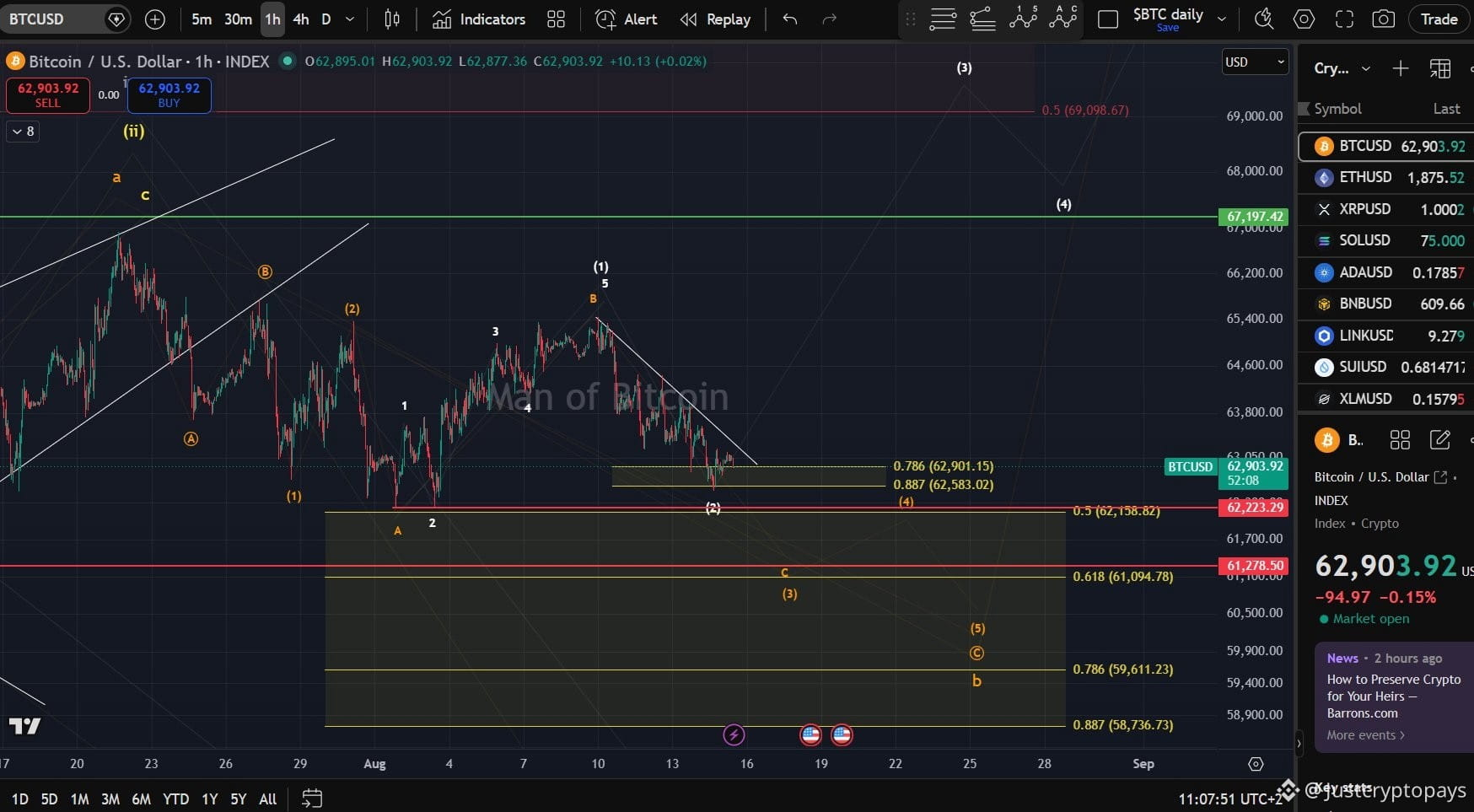
Task: Open chart settings hexagon icon
Action: pos(1304,19)
